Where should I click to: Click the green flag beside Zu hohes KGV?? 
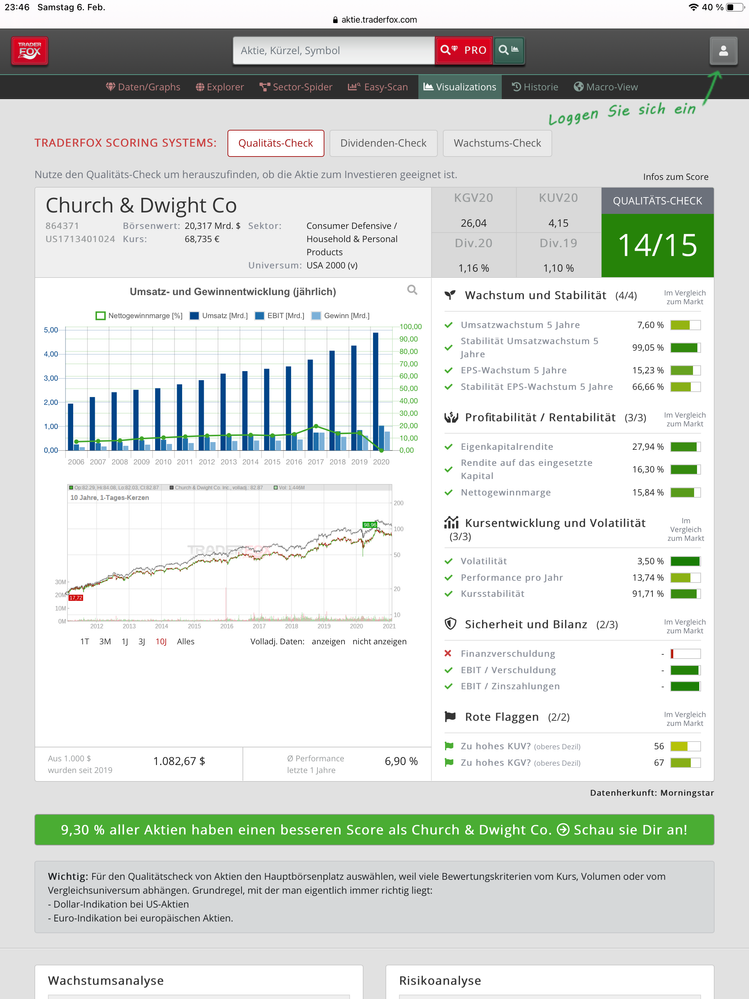448,763
